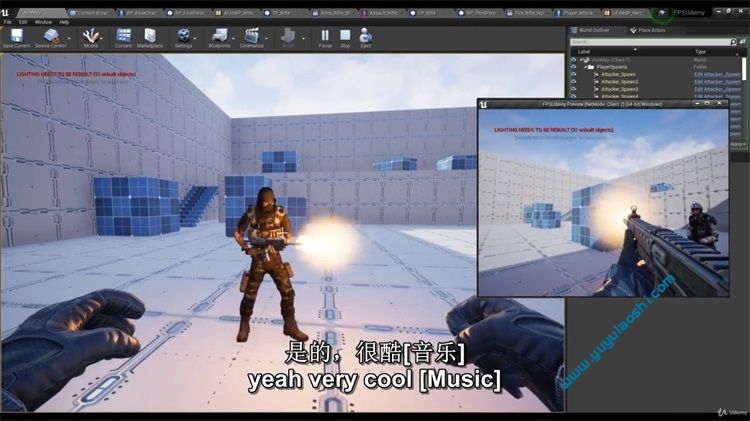750x421 pixels.
Task: Select the Attacker_Spawn2 row label
Action: coord(619,82)
